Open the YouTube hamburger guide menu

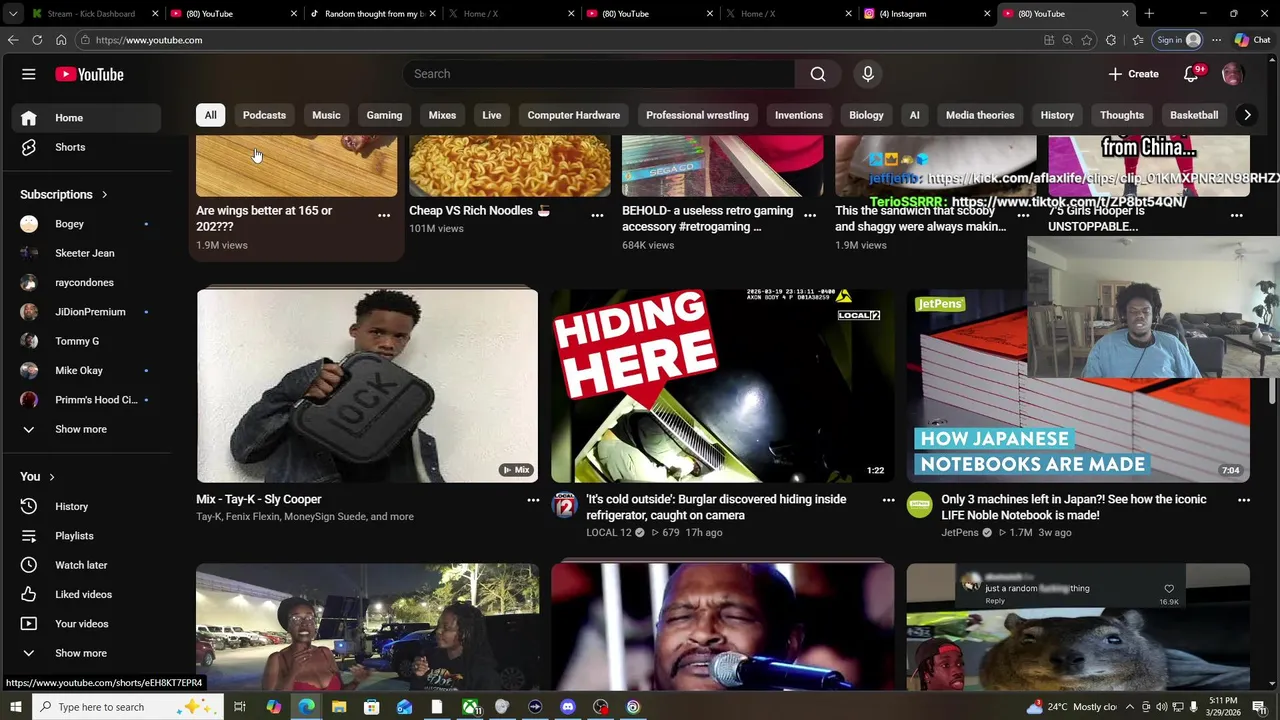(29, 74)
